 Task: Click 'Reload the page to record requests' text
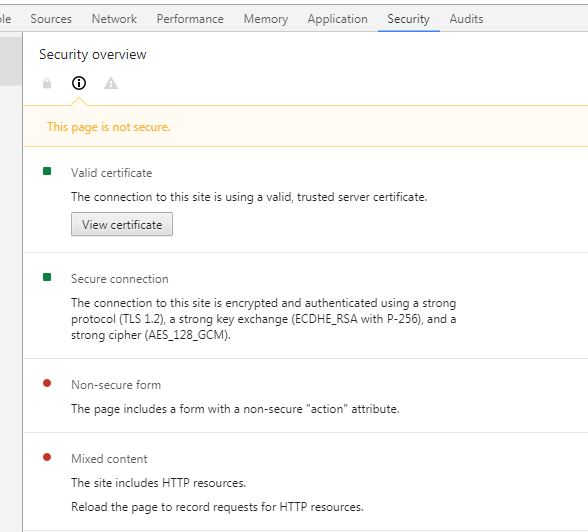click(218, 507)
